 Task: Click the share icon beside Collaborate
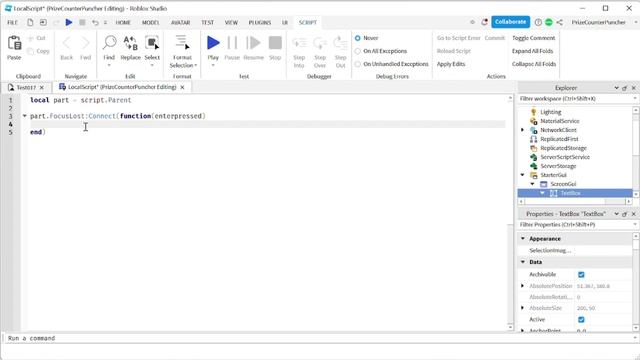tap(560, 22)
